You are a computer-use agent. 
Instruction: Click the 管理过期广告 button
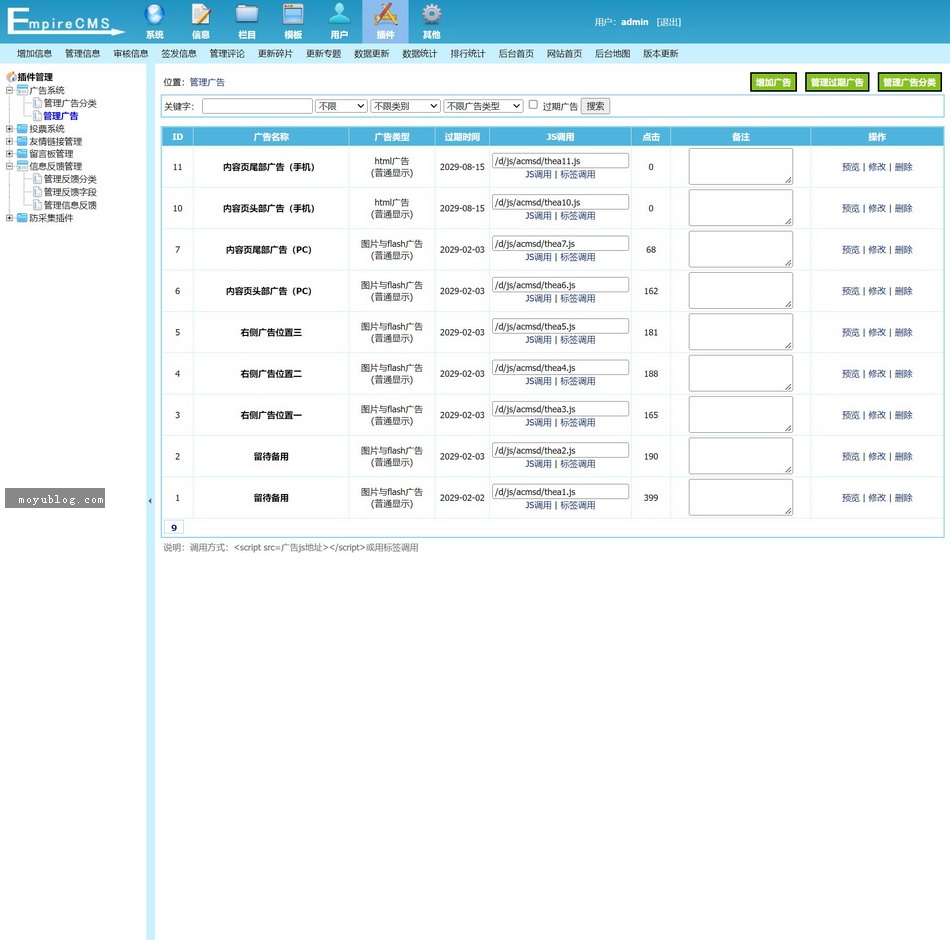pyautogui.click(x=837, y=82)
